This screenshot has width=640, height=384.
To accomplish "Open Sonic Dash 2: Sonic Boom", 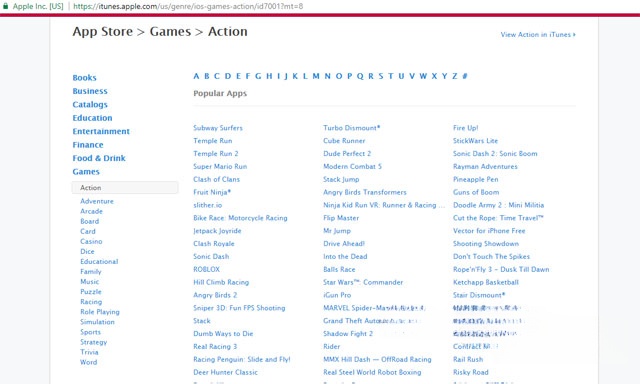I will (x=495, y=153).
